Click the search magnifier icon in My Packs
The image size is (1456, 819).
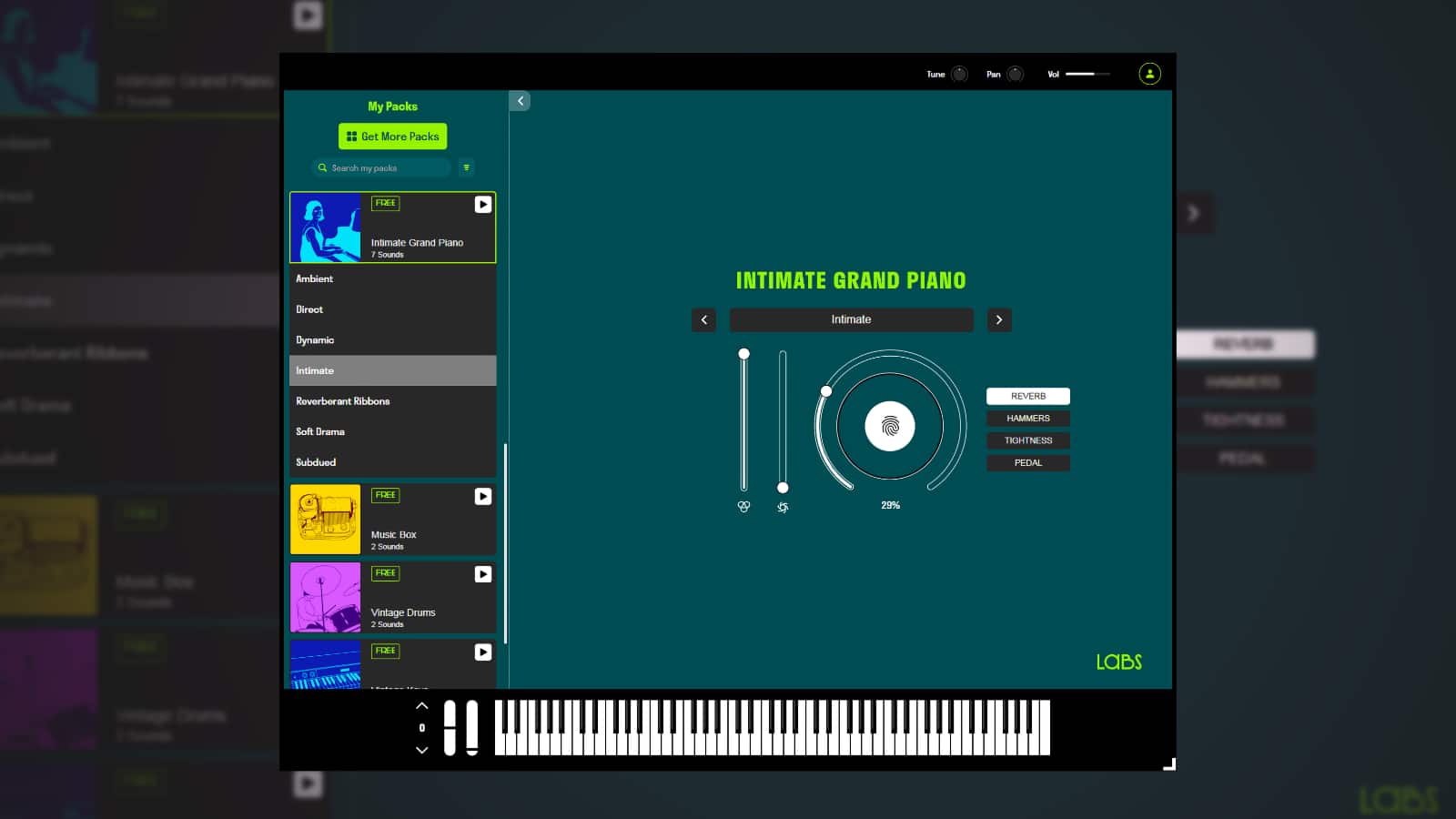pyautogui.click(x=323, y=167)
